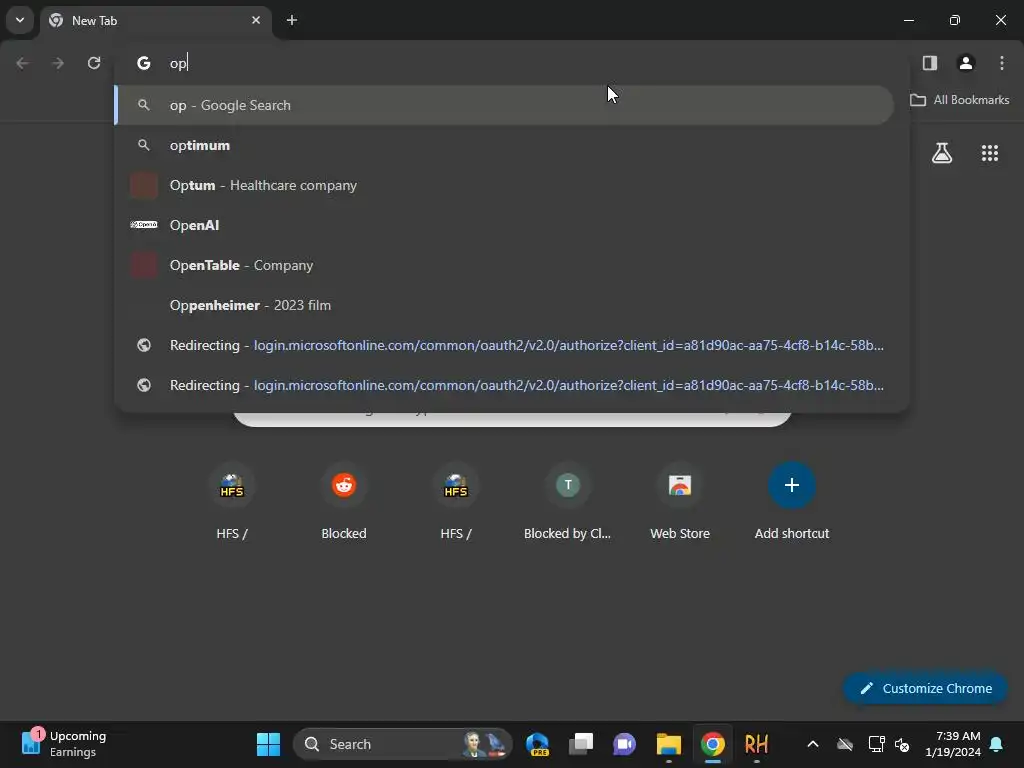1024x768 pixels.
Task: Click the Optum suggestion thumbnail
Action: [x=144, y=185]
